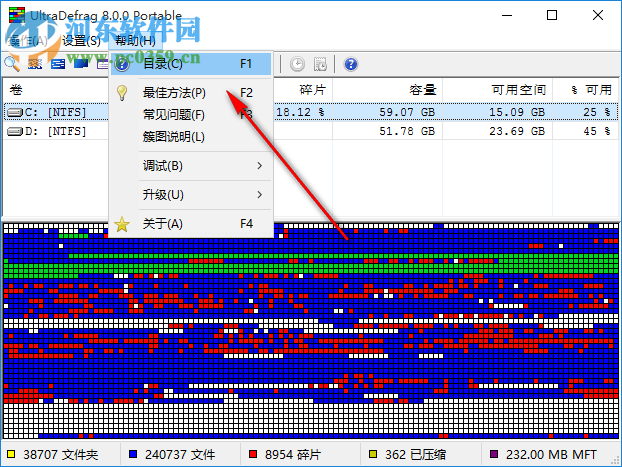Image resolution: width=622 pixels, height=467 pixels.
Task: Click the window resize grip at status bar corner
Action: (x=615, y=460)
